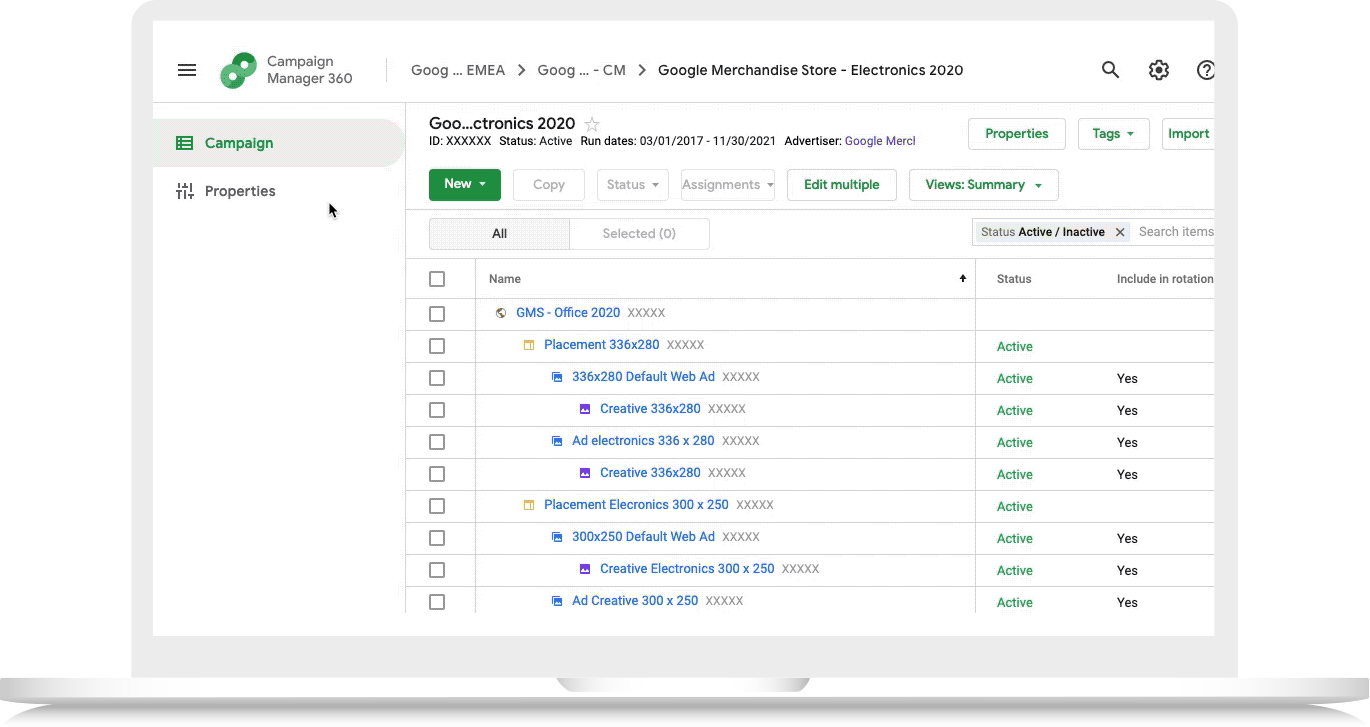
Task: Check the GMS - Office 2020 row checkbox
Action: pos(437,314)
